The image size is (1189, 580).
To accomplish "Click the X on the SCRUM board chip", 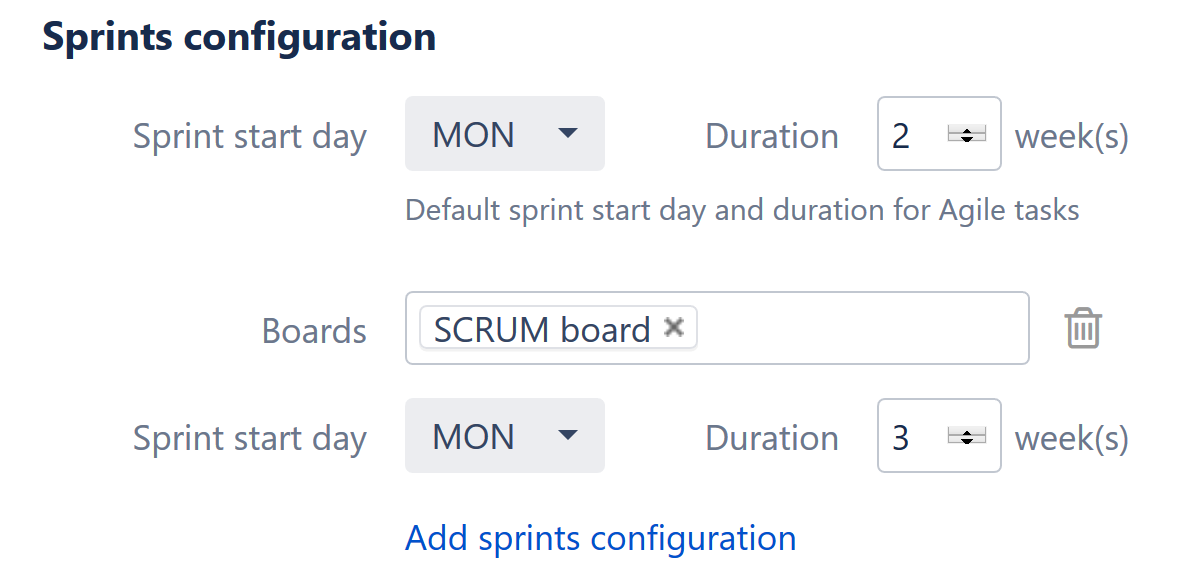I will coord(674,328).
